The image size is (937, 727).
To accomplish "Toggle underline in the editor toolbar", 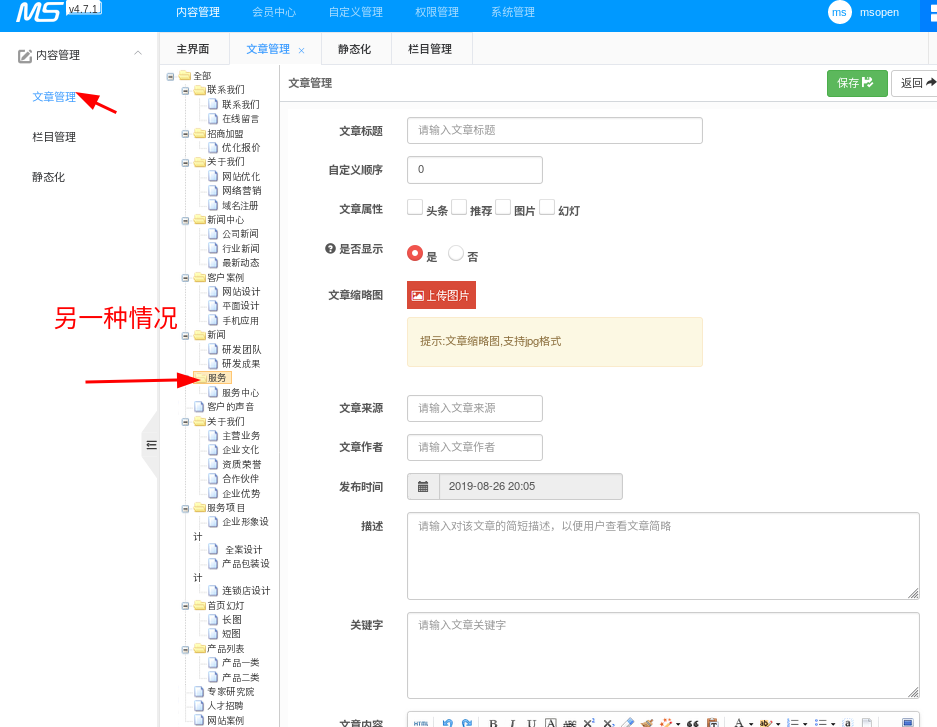I will click(x=531, y=723).
